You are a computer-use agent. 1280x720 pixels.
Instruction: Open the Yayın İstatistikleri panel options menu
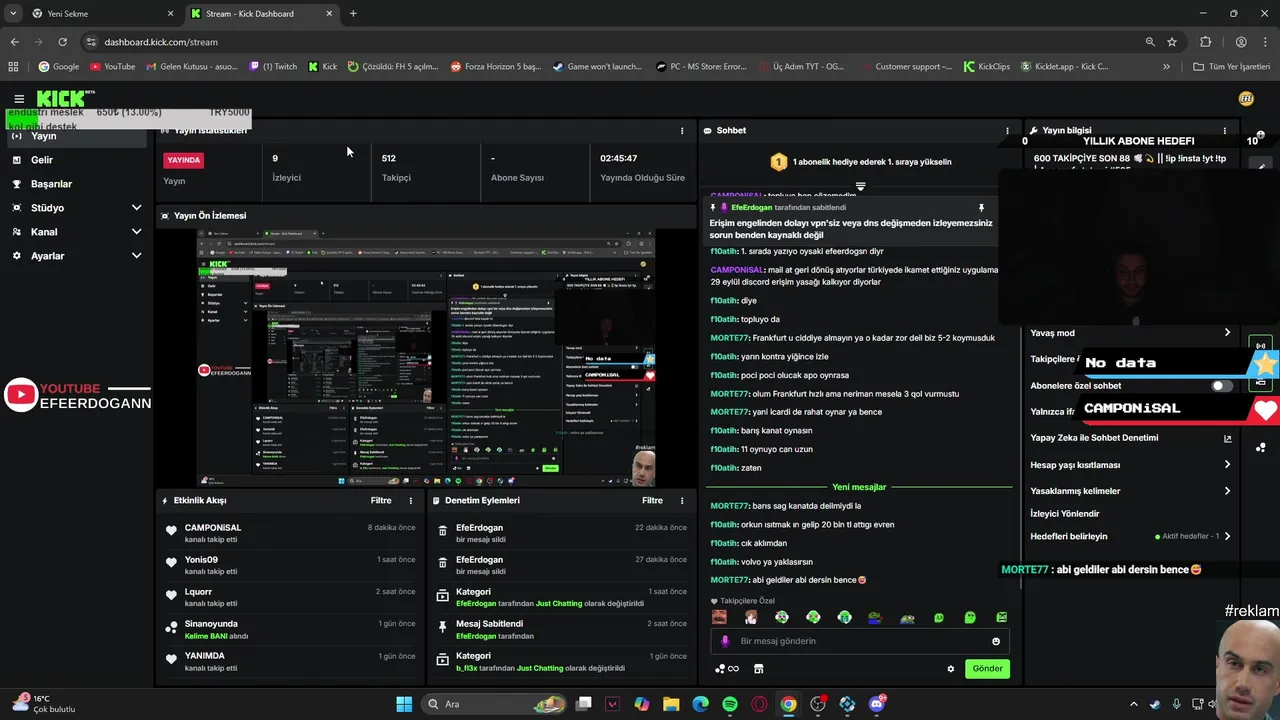(682, 131)
